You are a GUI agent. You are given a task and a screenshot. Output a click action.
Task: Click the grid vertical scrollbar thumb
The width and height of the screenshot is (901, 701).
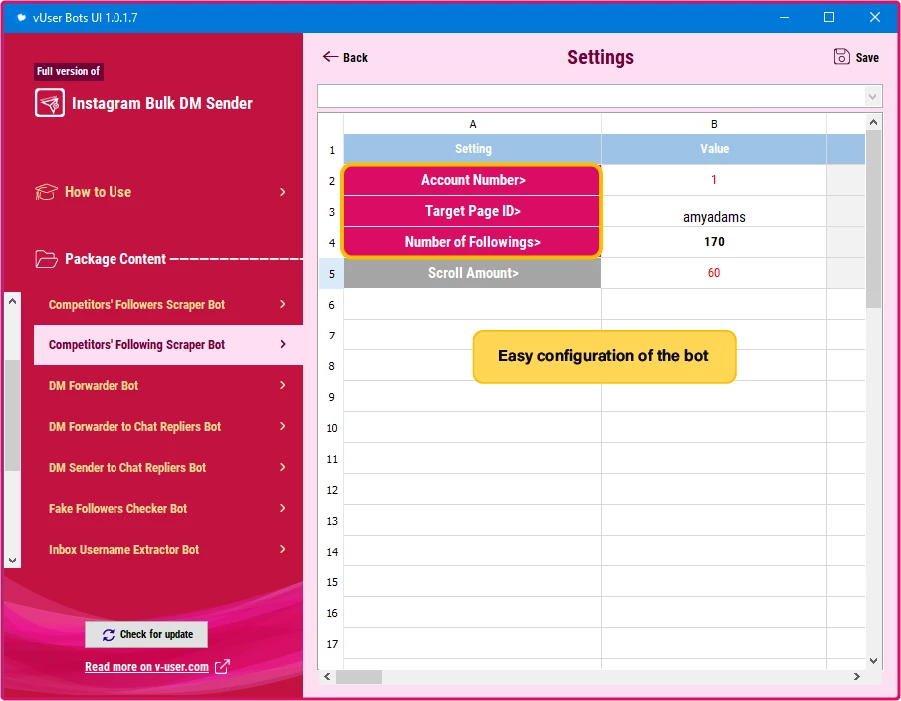(x=873, y=219)
